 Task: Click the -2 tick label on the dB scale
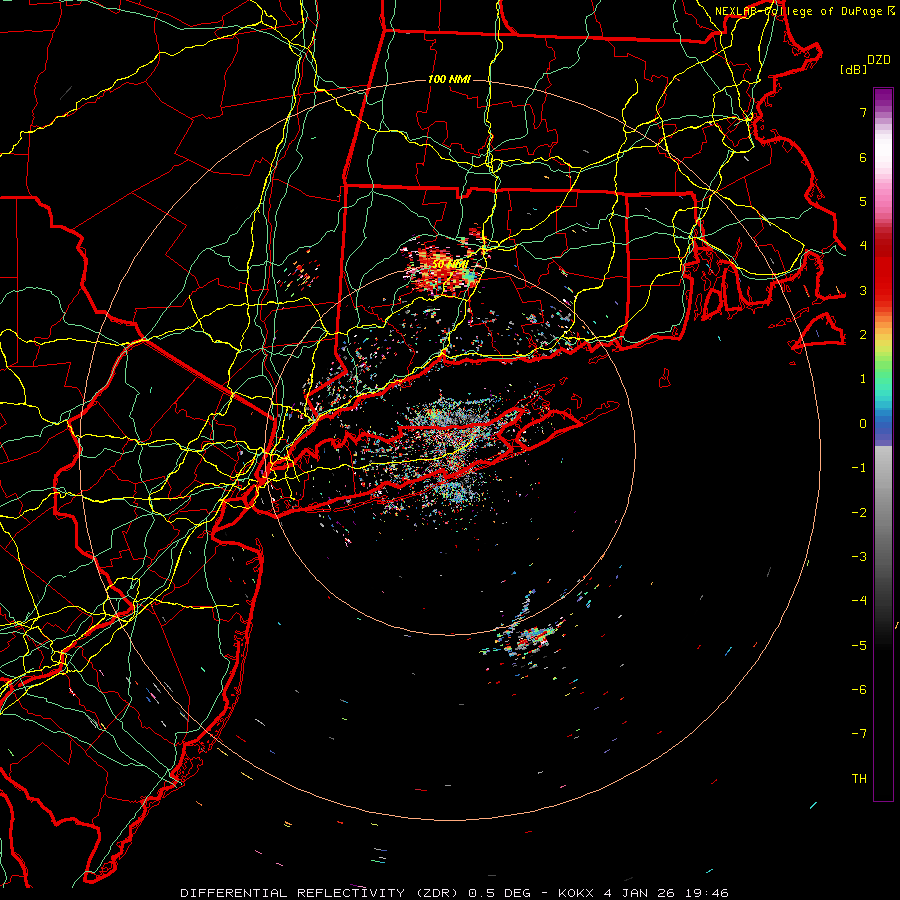(x=859, y=513)
